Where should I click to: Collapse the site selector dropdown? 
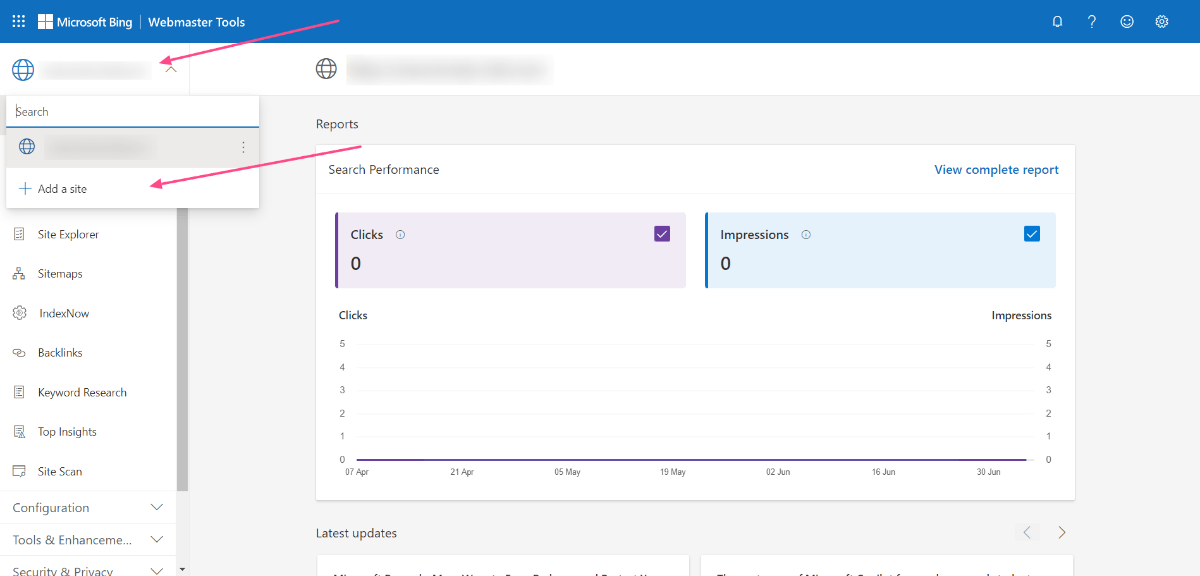(x=171, y=69)
